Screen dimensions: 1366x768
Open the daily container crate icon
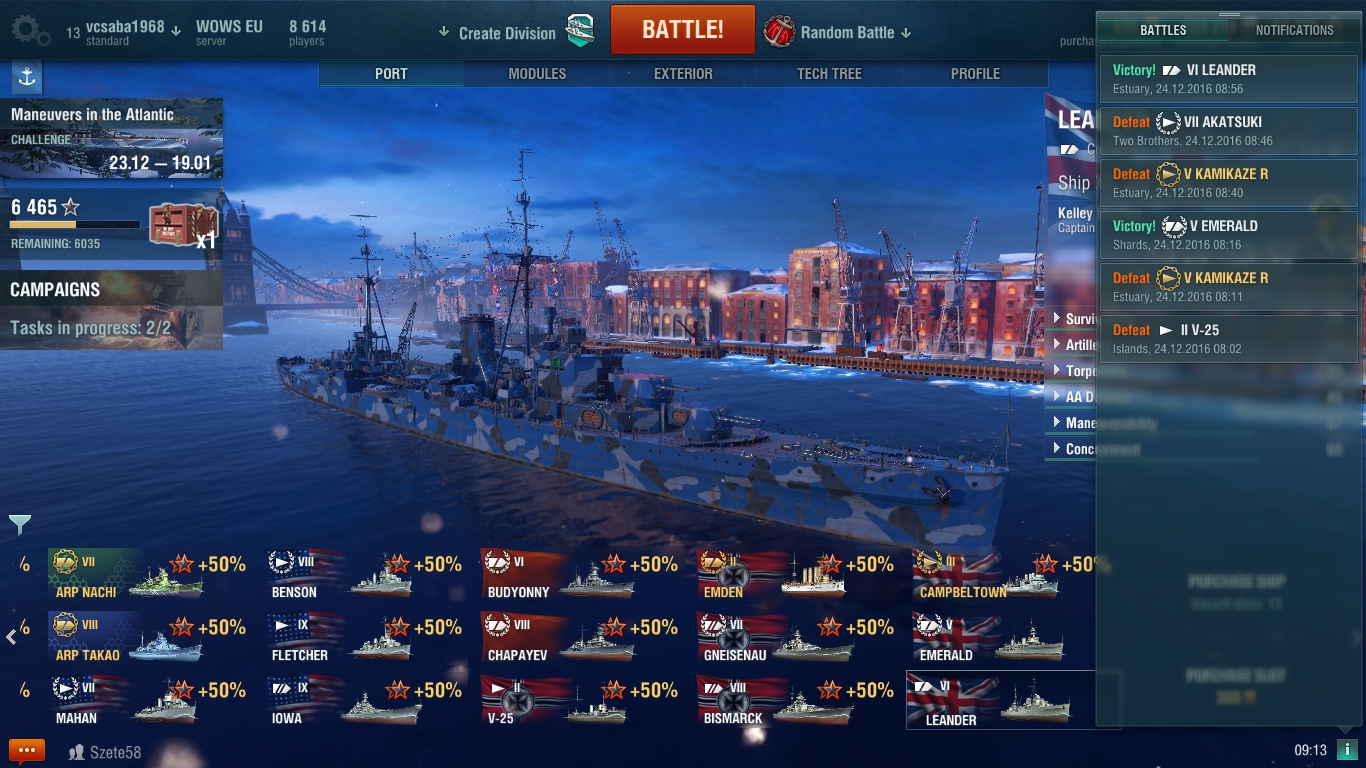184,224
